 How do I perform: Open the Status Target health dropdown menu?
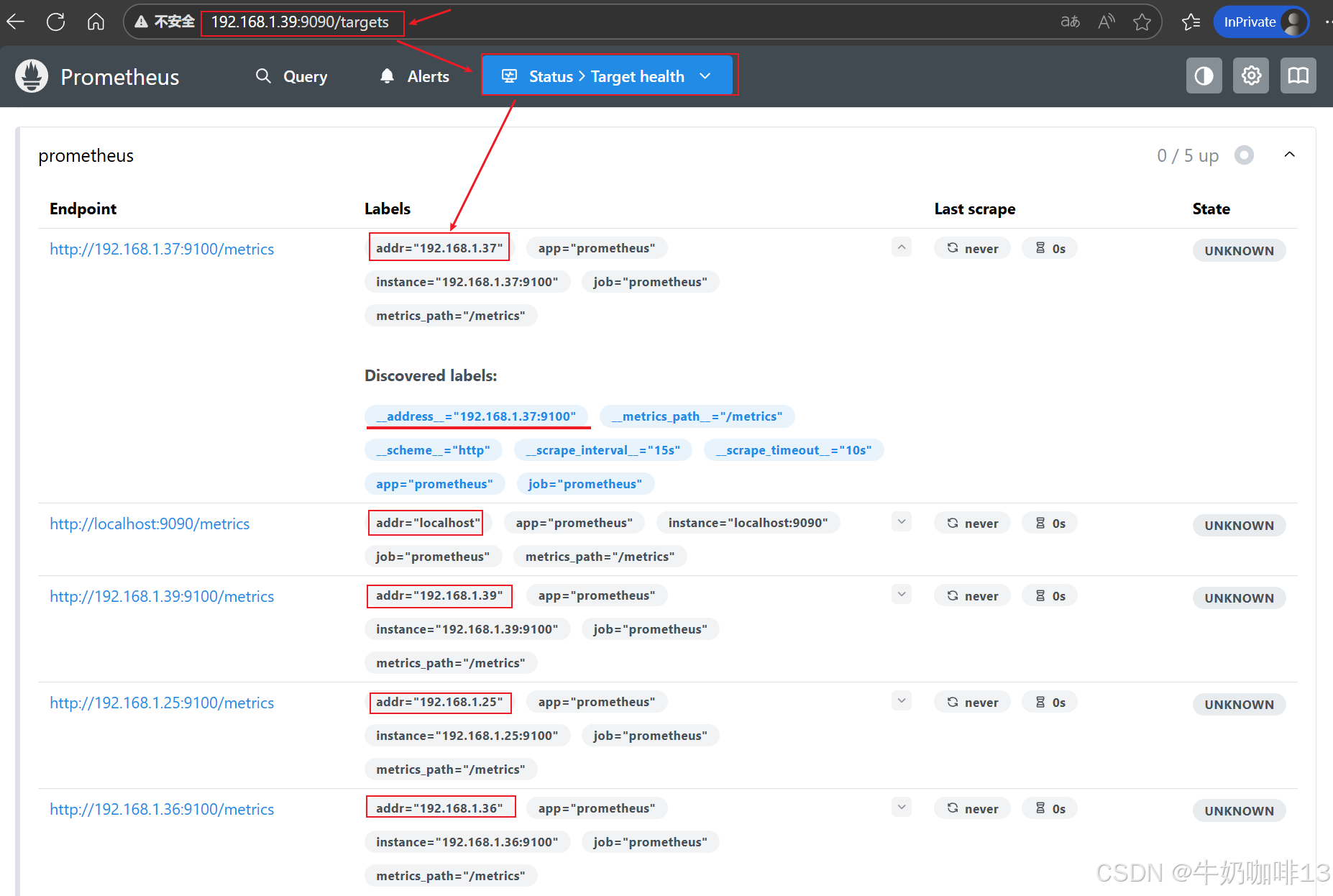[608, 76]
